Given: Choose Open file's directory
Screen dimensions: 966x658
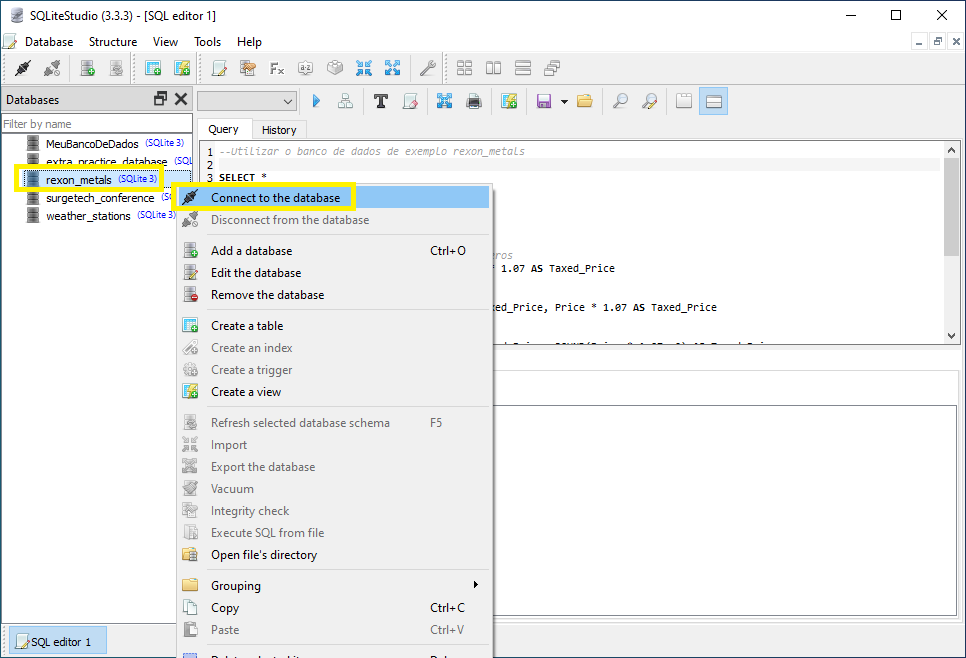Looking at the screenshot, I should tap(333, 555).
